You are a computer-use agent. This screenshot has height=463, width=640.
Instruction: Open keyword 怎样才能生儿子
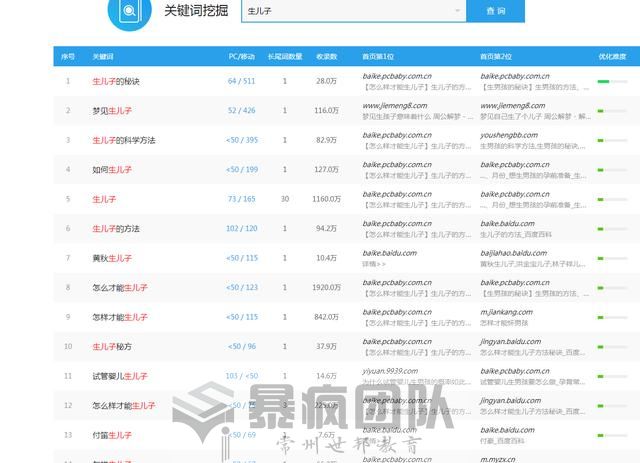pyautogui.click(x=120, y=317)
